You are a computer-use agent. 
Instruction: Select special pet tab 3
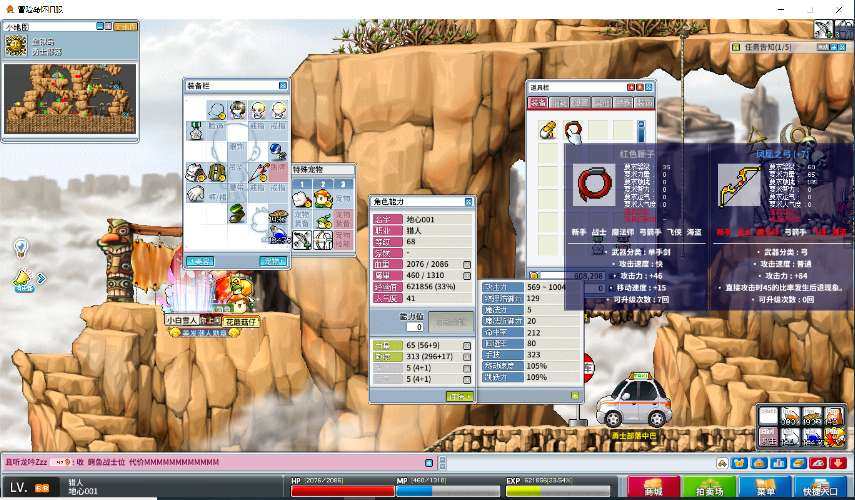(x=343, y=184)
